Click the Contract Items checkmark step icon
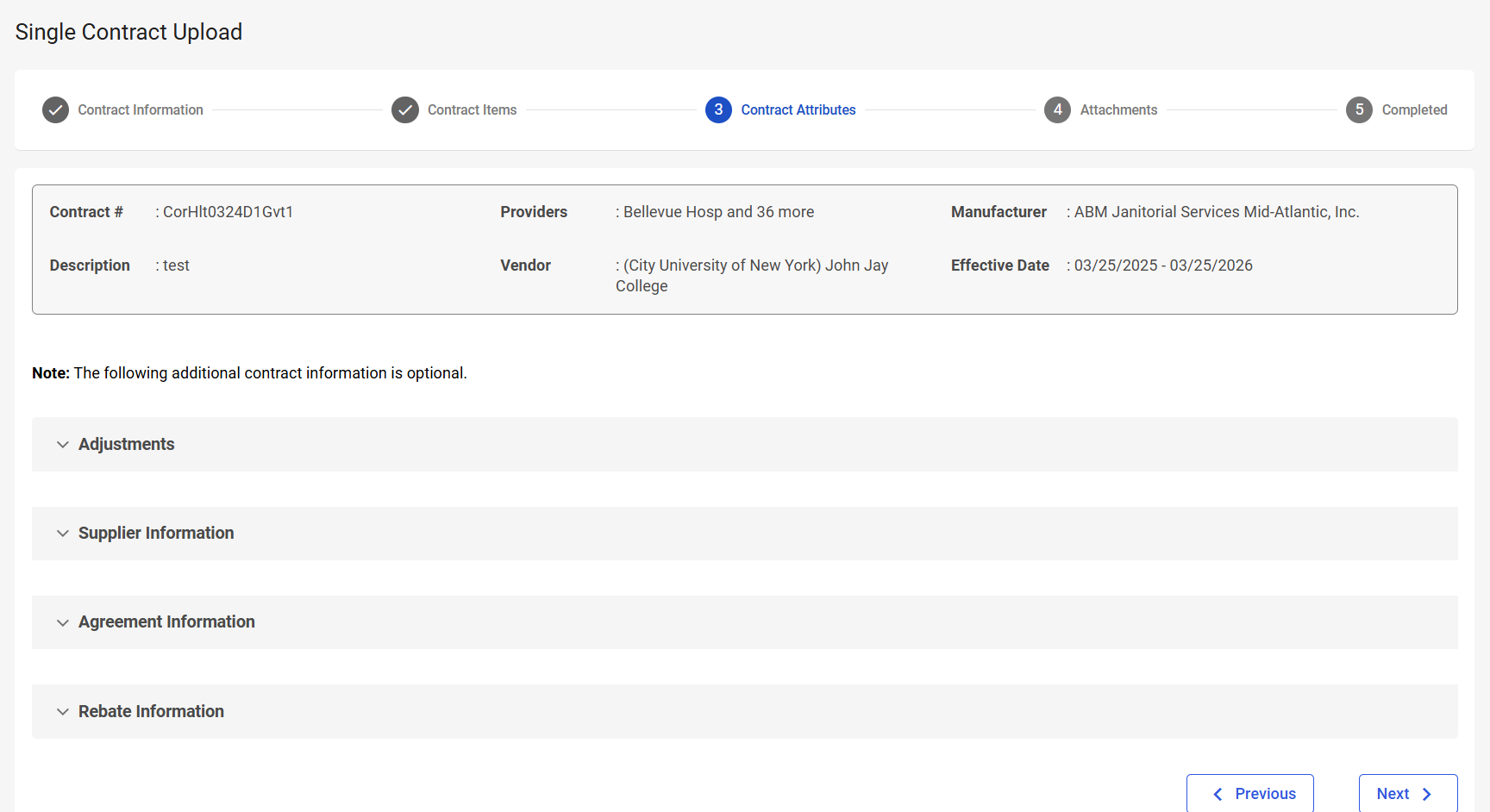The image size is (1490, 812). coord(405,110)
